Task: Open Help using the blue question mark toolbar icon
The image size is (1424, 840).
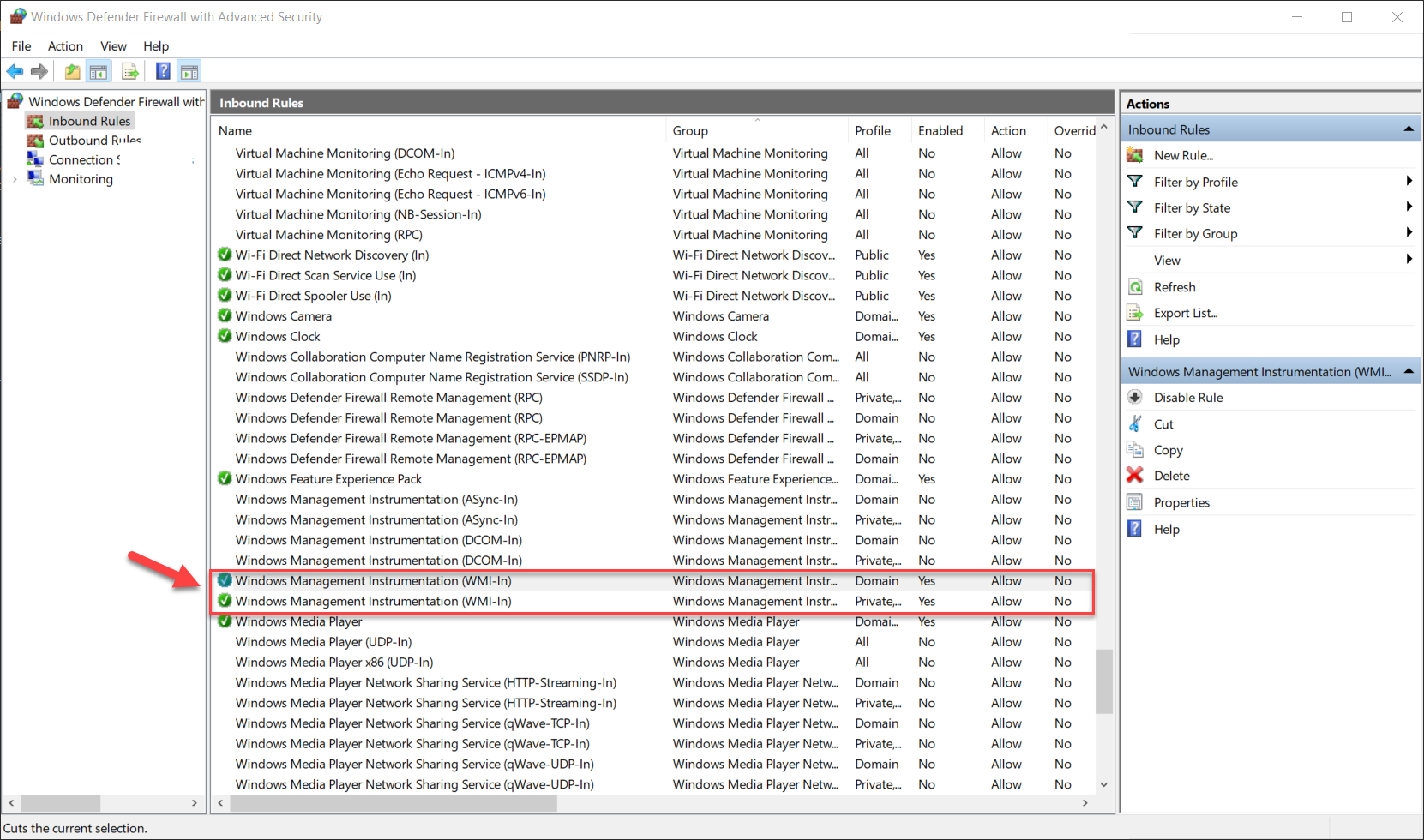Action: tap(163, 71)
